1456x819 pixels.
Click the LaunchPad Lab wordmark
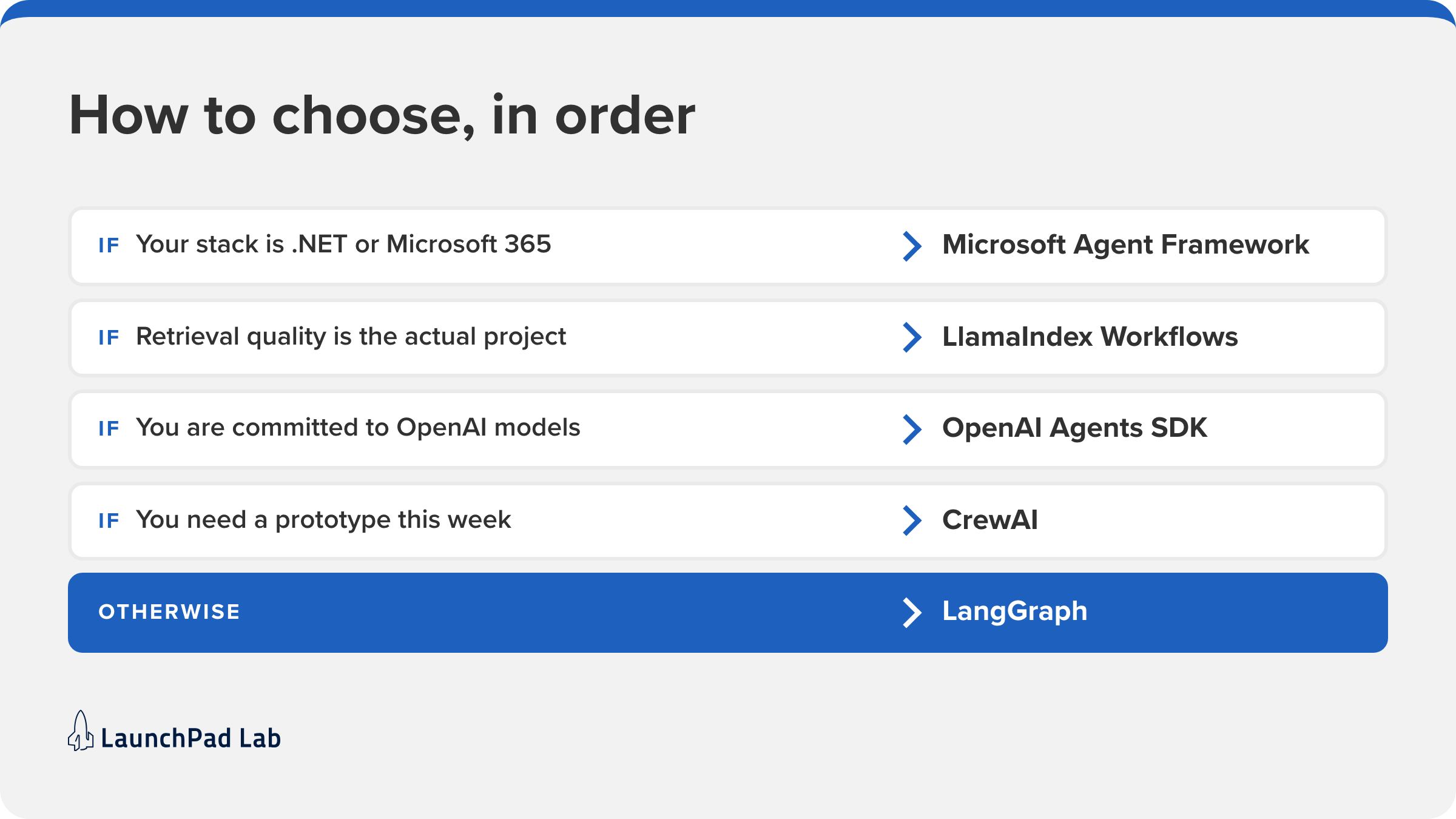click(190, 738)
